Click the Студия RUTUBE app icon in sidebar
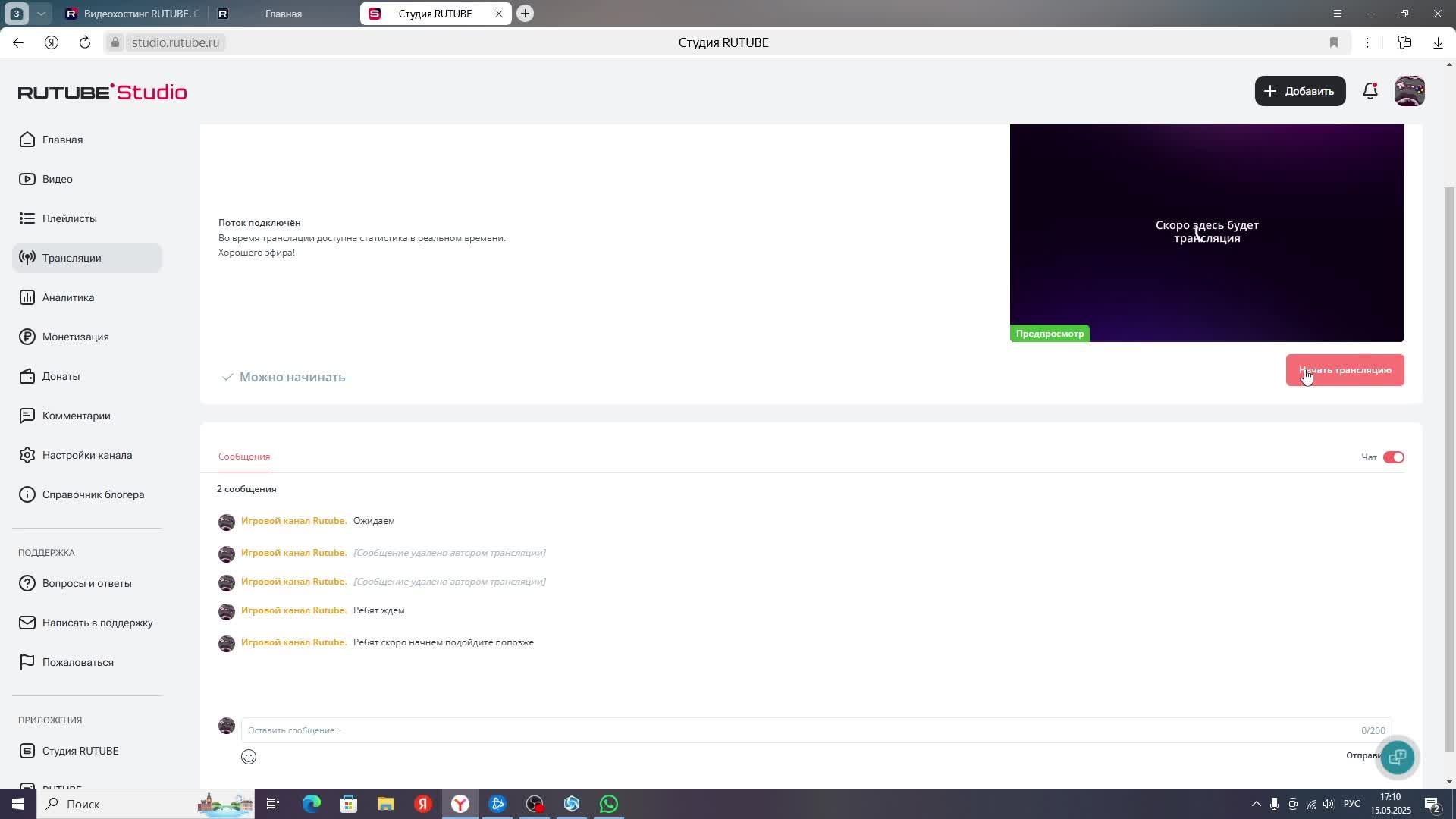 point(27,751)
